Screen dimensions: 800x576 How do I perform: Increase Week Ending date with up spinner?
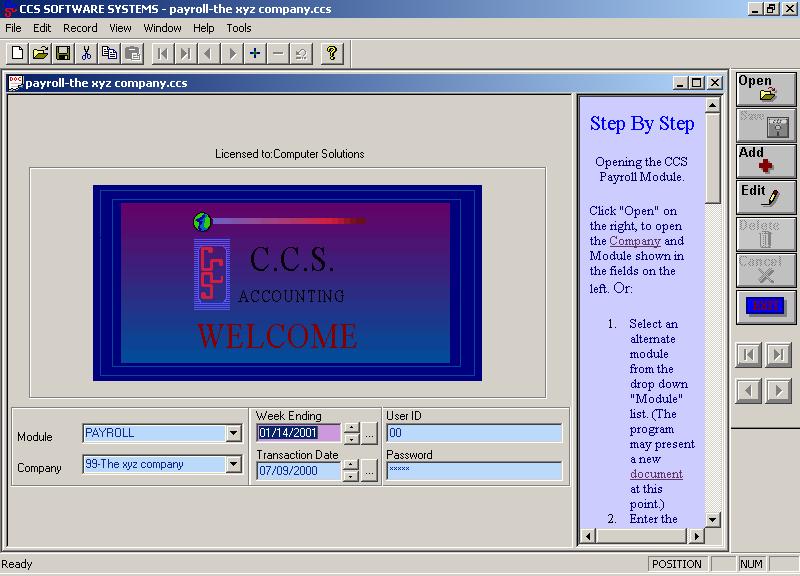(351, 429)
